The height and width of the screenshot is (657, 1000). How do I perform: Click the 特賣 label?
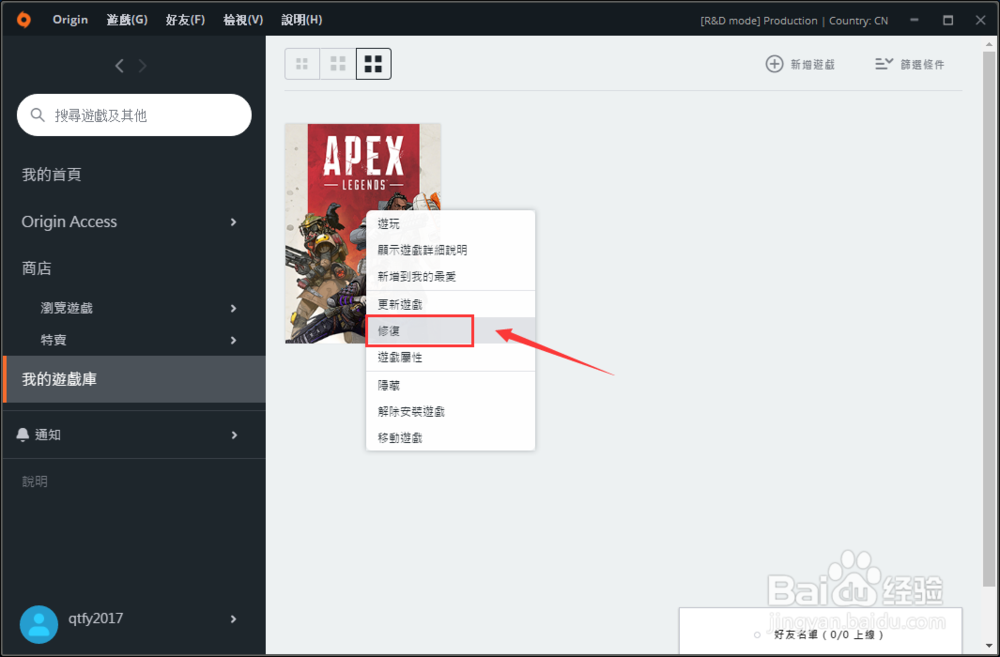point(54,340)
